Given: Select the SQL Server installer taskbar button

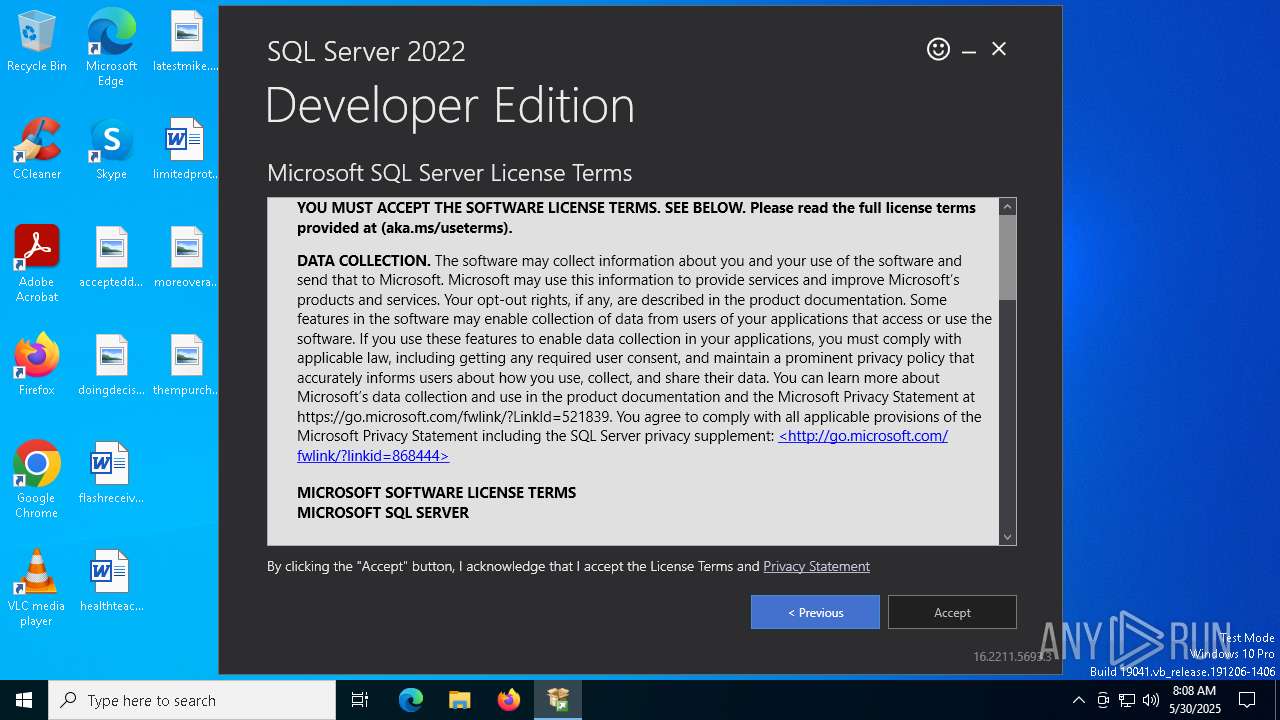Looking at the screenshot, I should click(x=558, y=700).
